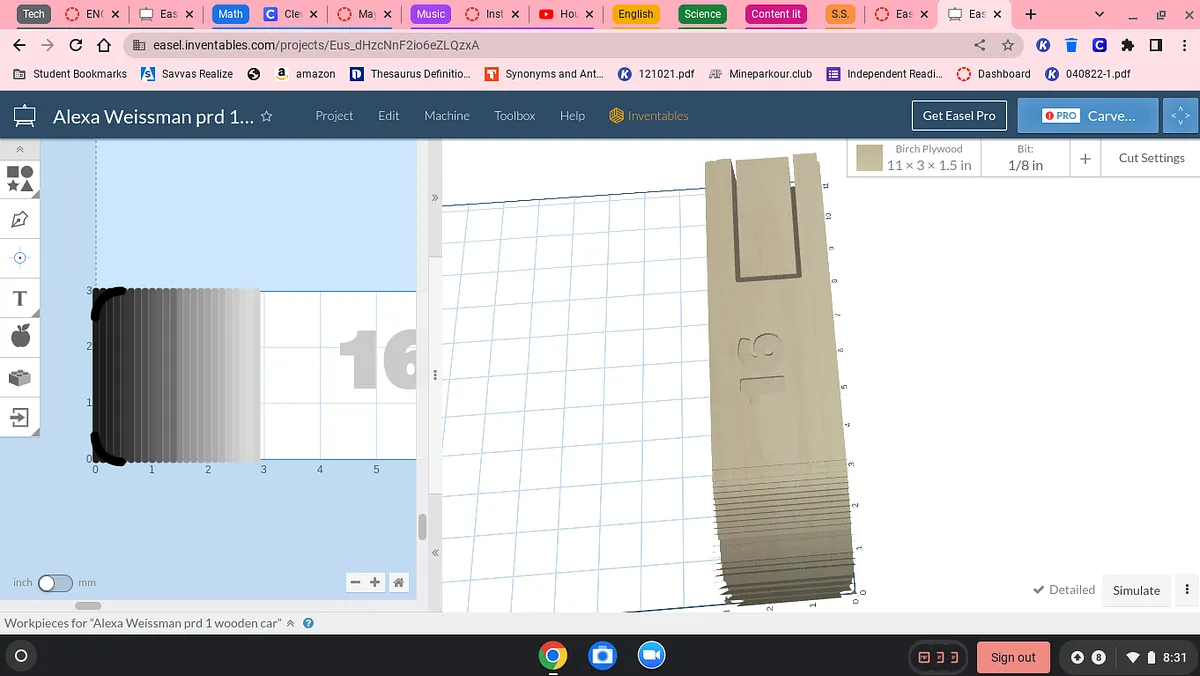Click the address bar URL

pos(316,45)
